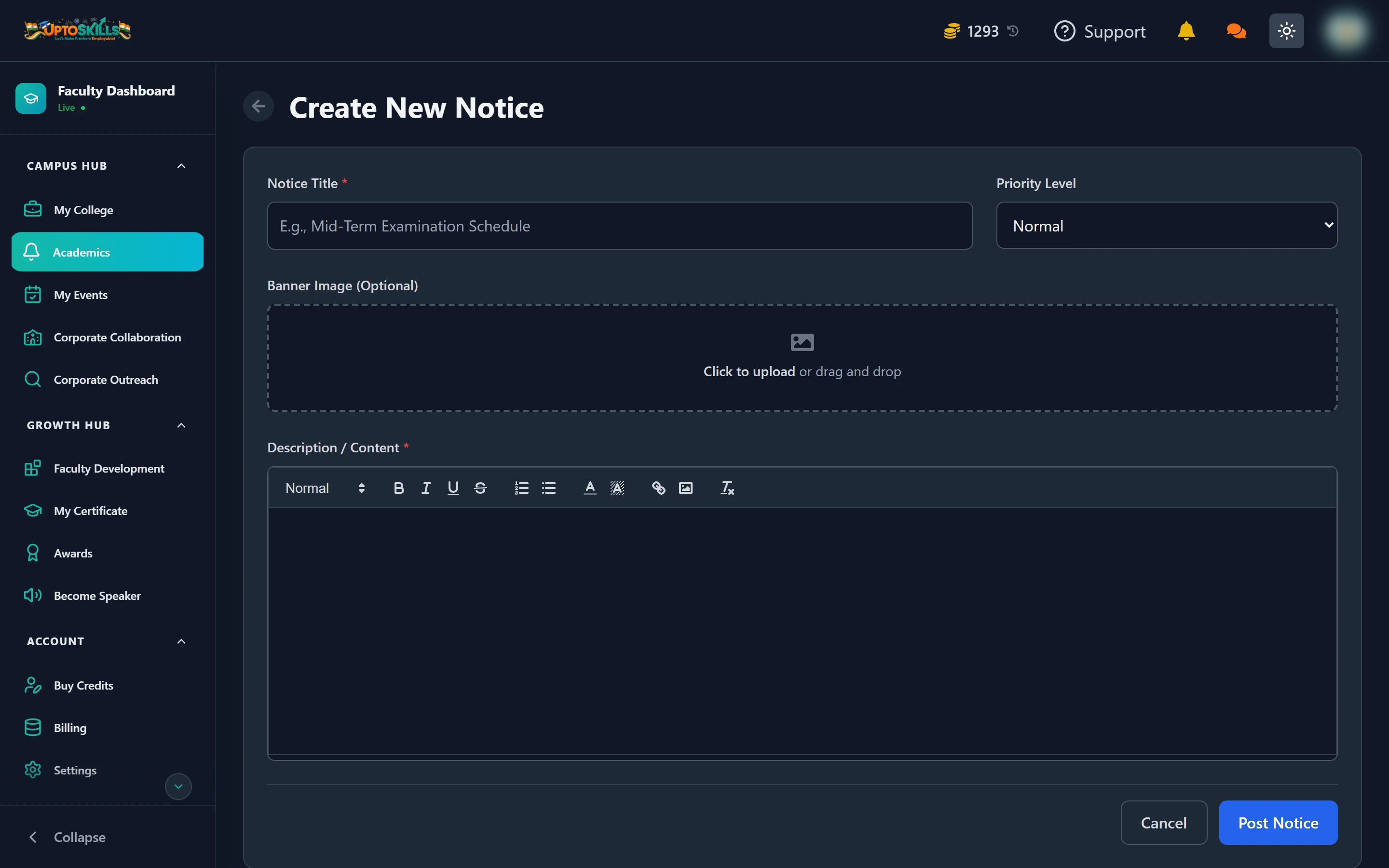
Task: Insert an image in the editor
Action: [685, 488]
